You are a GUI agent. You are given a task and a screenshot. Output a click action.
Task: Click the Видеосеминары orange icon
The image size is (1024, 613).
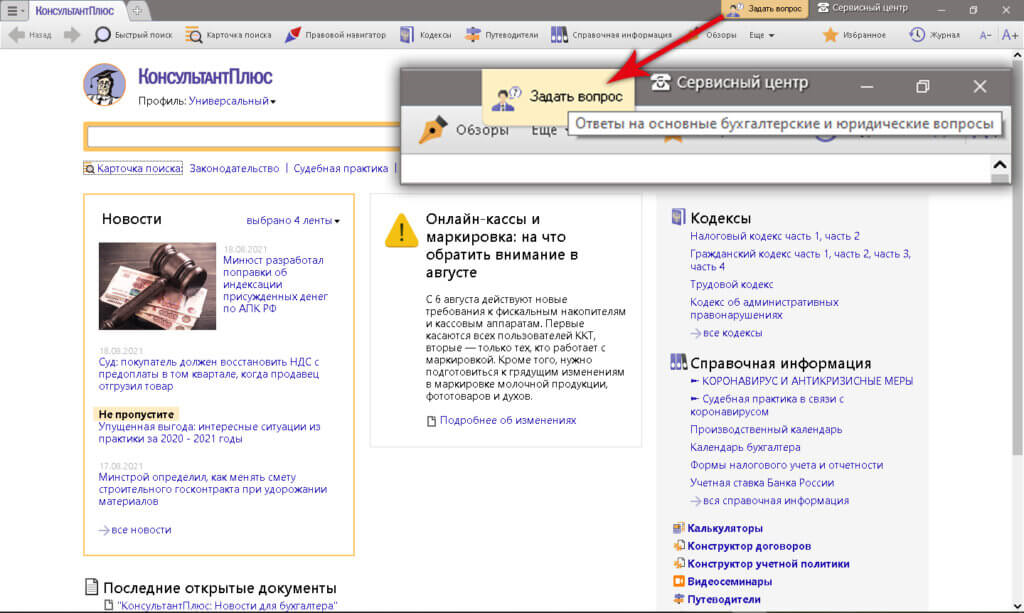[679, 581]
